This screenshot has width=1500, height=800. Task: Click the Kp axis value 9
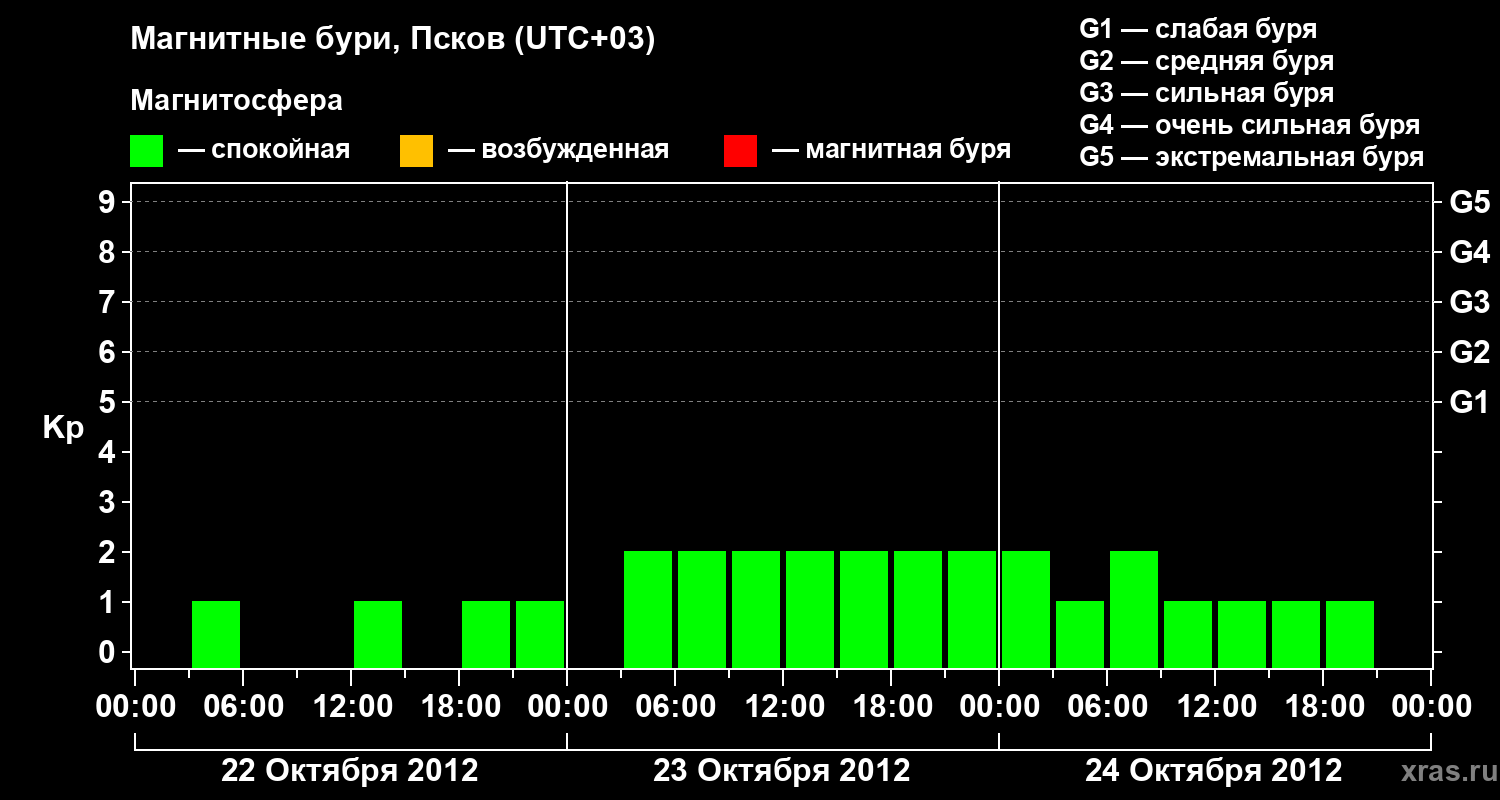point(109,202)
